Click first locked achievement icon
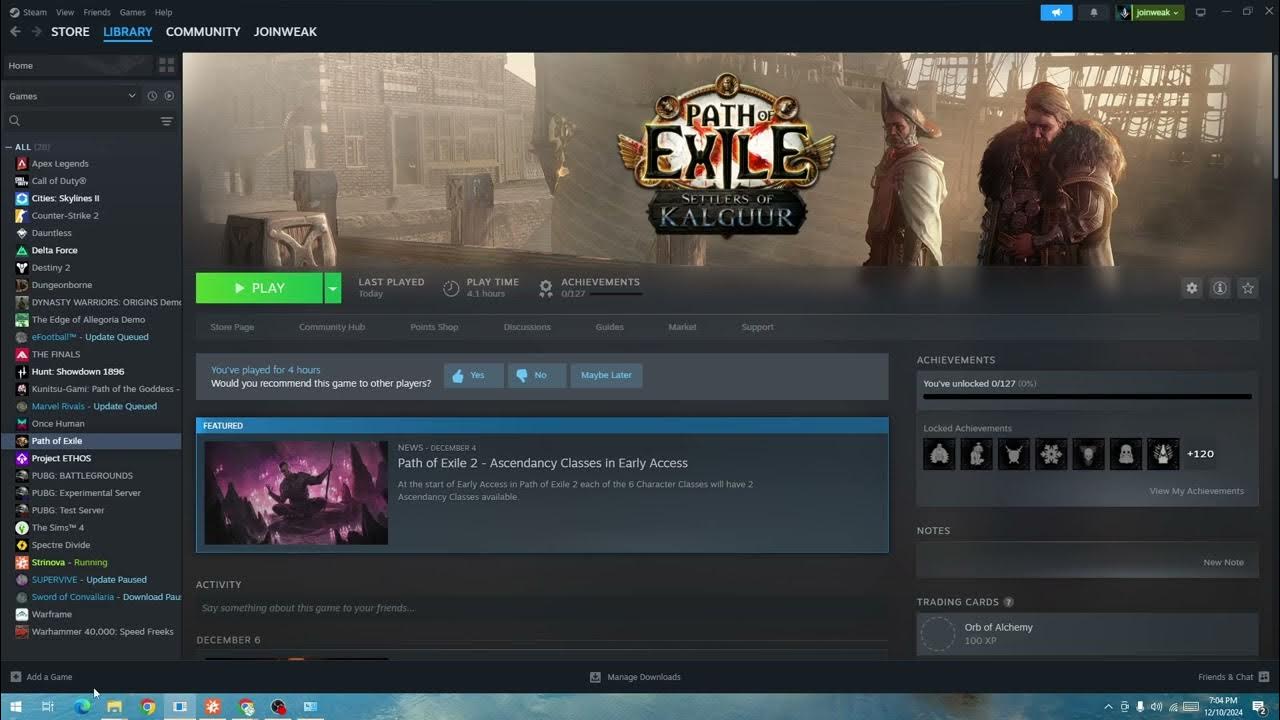Image resolution: width=1280 pixels, height=720 pixels. (939, 454)
